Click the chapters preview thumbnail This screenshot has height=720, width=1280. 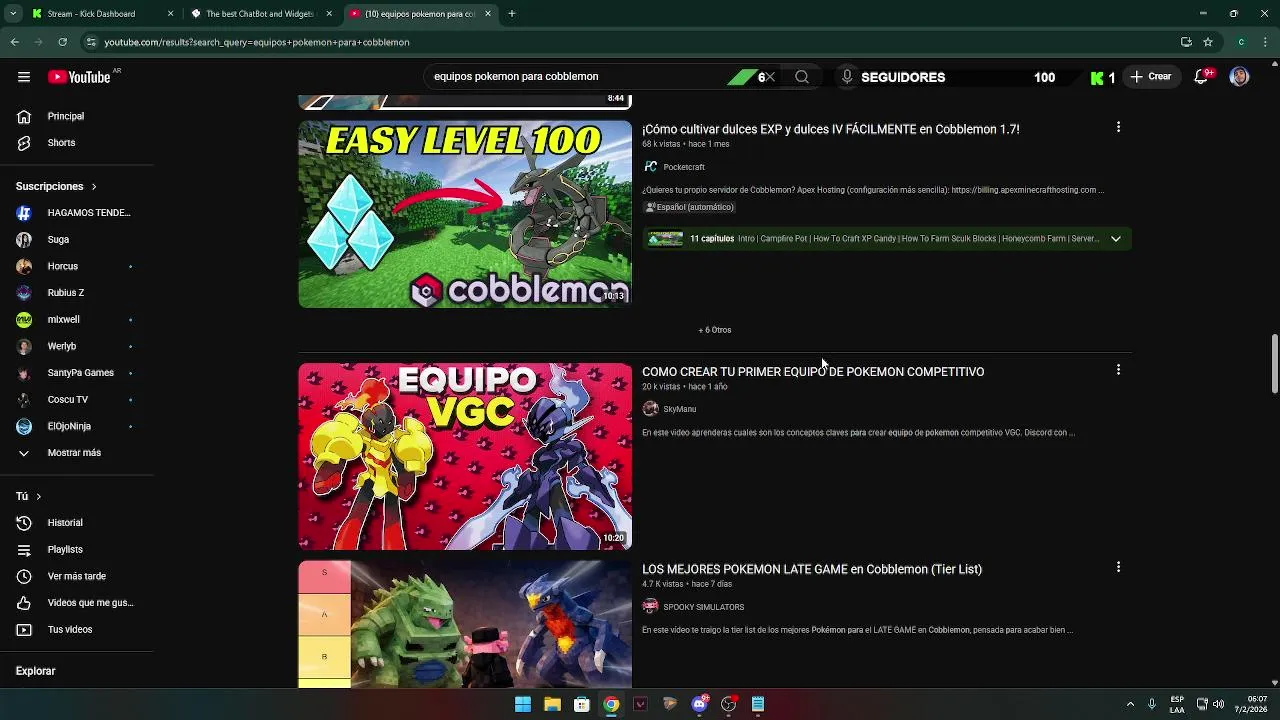pos(665,239)
